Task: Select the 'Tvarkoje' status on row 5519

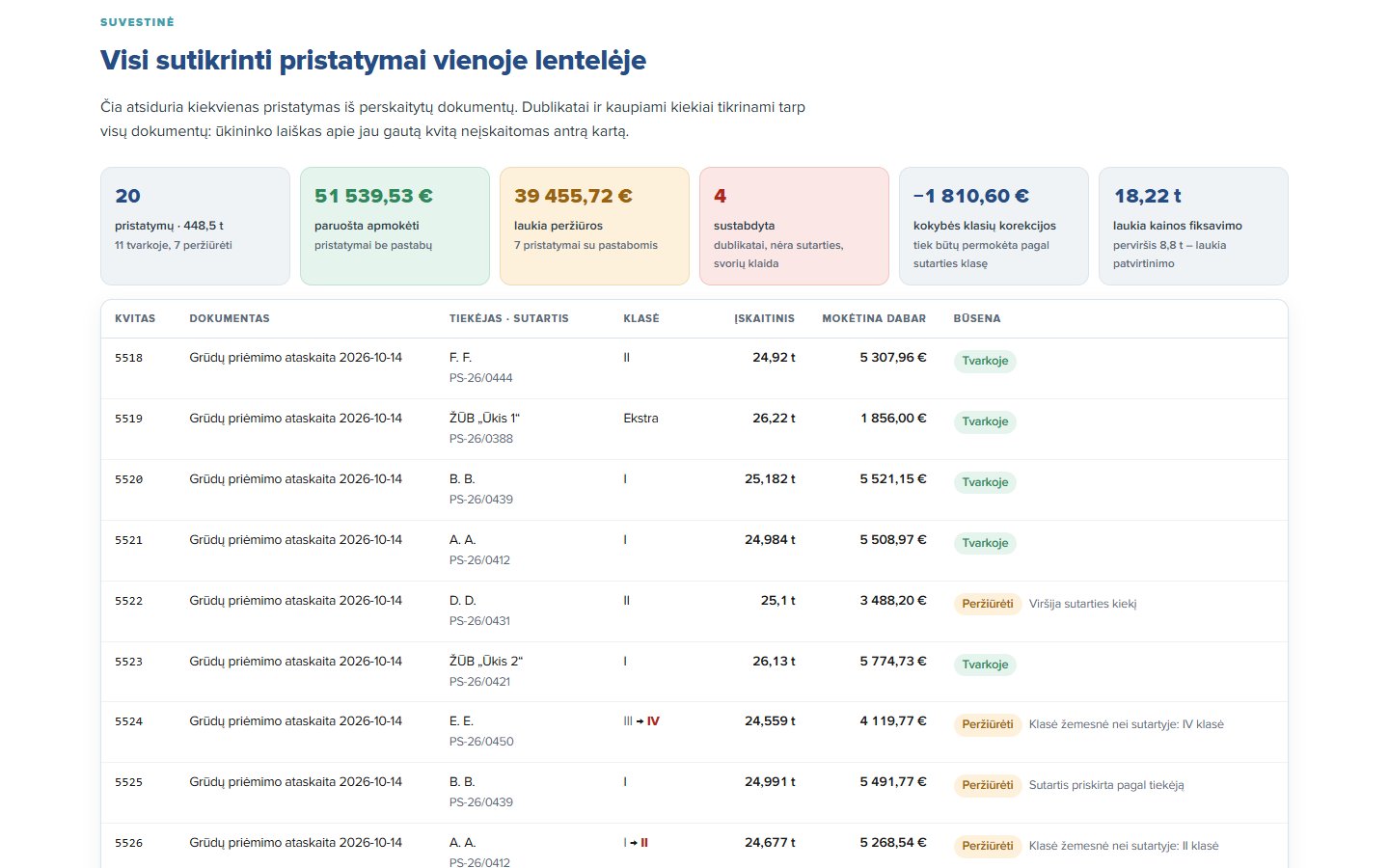Action: 985,421
